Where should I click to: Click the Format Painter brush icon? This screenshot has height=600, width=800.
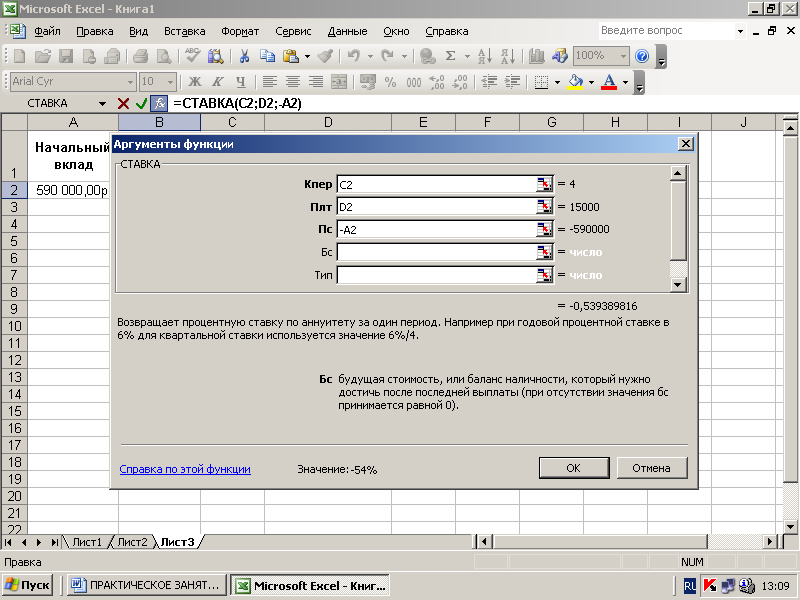[325, 56]
